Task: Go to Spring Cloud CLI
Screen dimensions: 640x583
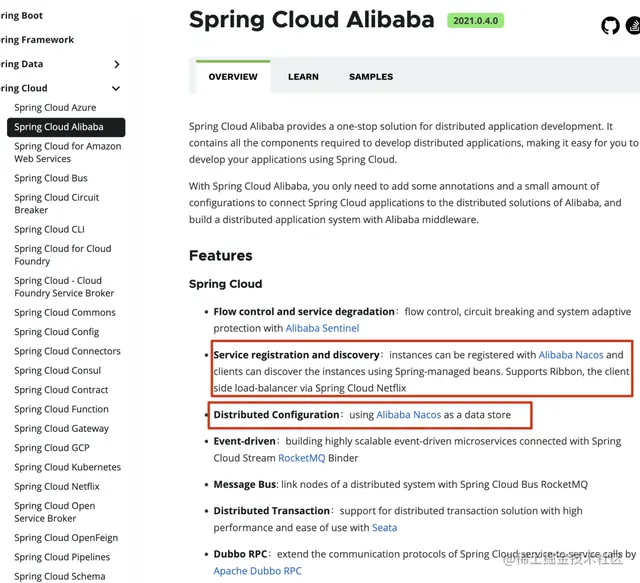Action: [49, 229]
